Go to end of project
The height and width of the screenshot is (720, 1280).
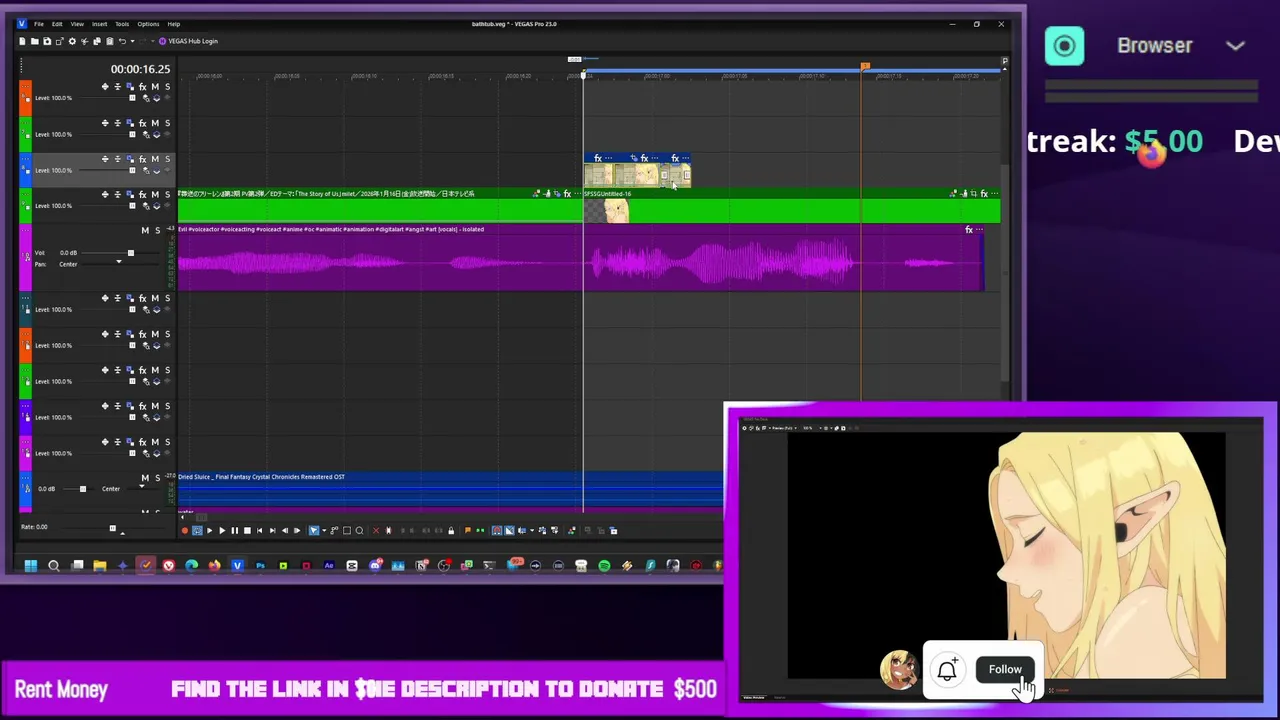click(272, 531)
